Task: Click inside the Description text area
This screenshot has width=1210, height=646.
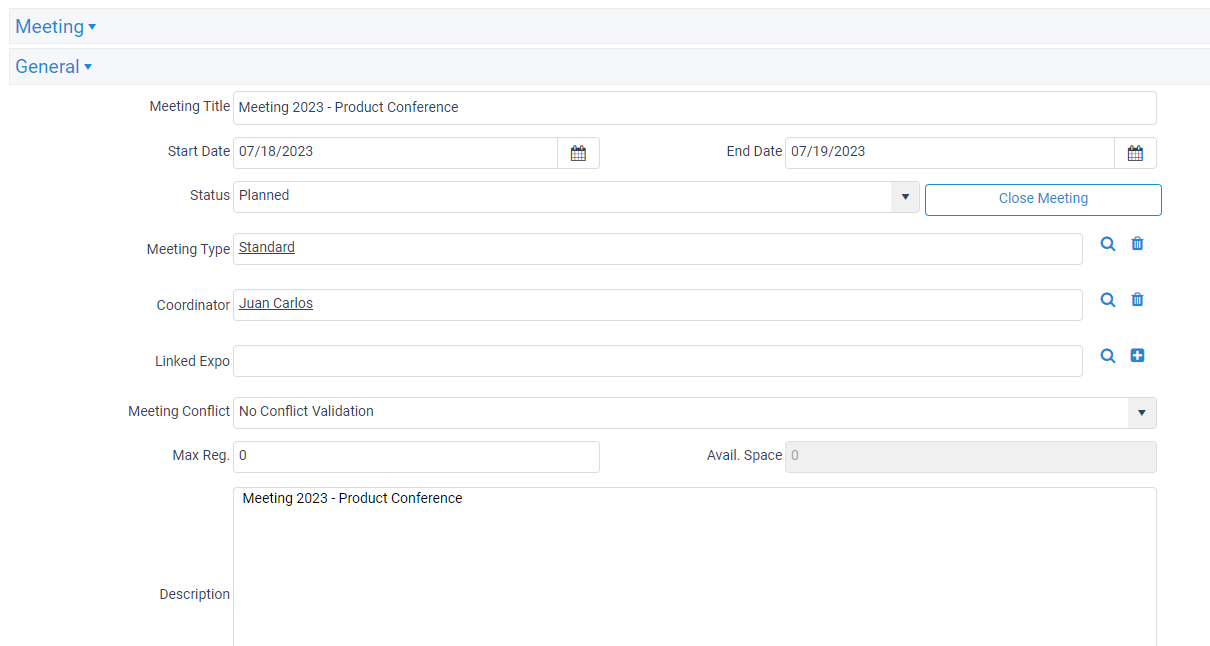Action: pos(694,560)
